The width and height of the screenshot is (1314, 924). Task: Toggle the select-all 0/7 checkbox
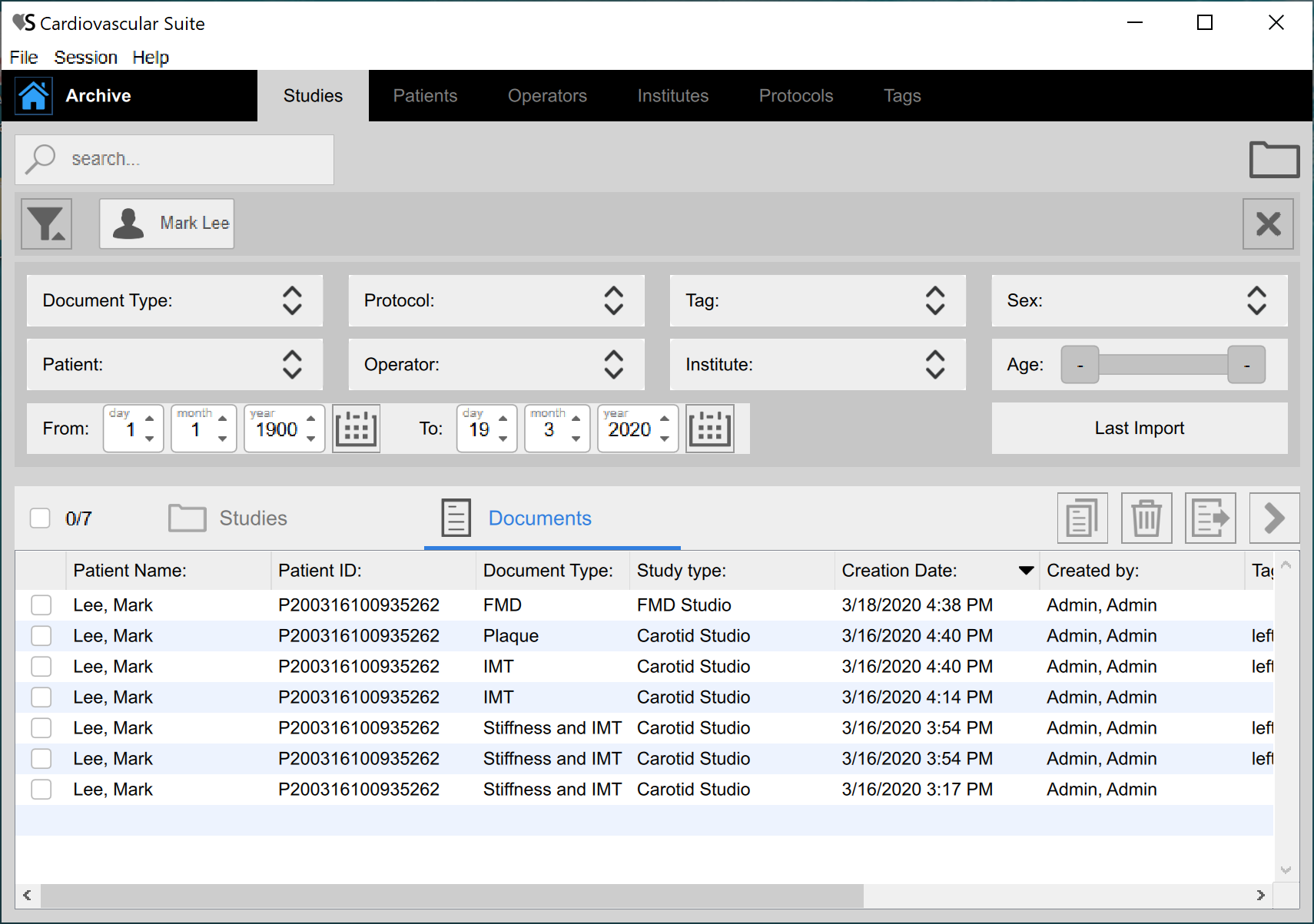40,518
